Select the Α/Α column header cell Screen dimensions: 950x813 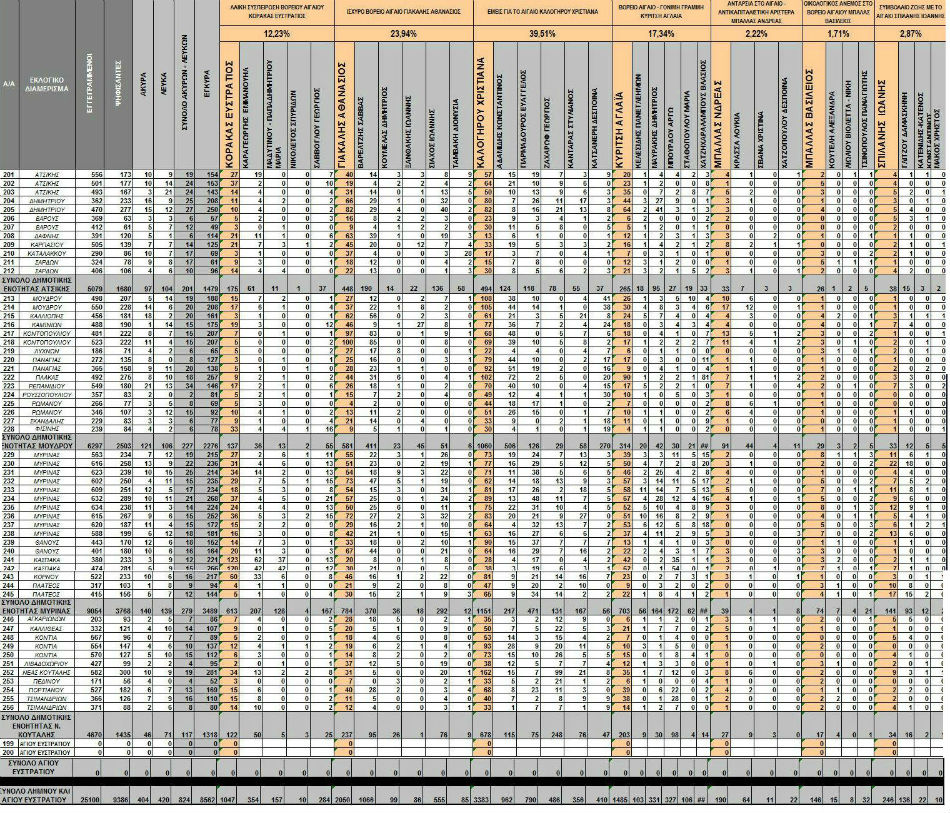9,87
